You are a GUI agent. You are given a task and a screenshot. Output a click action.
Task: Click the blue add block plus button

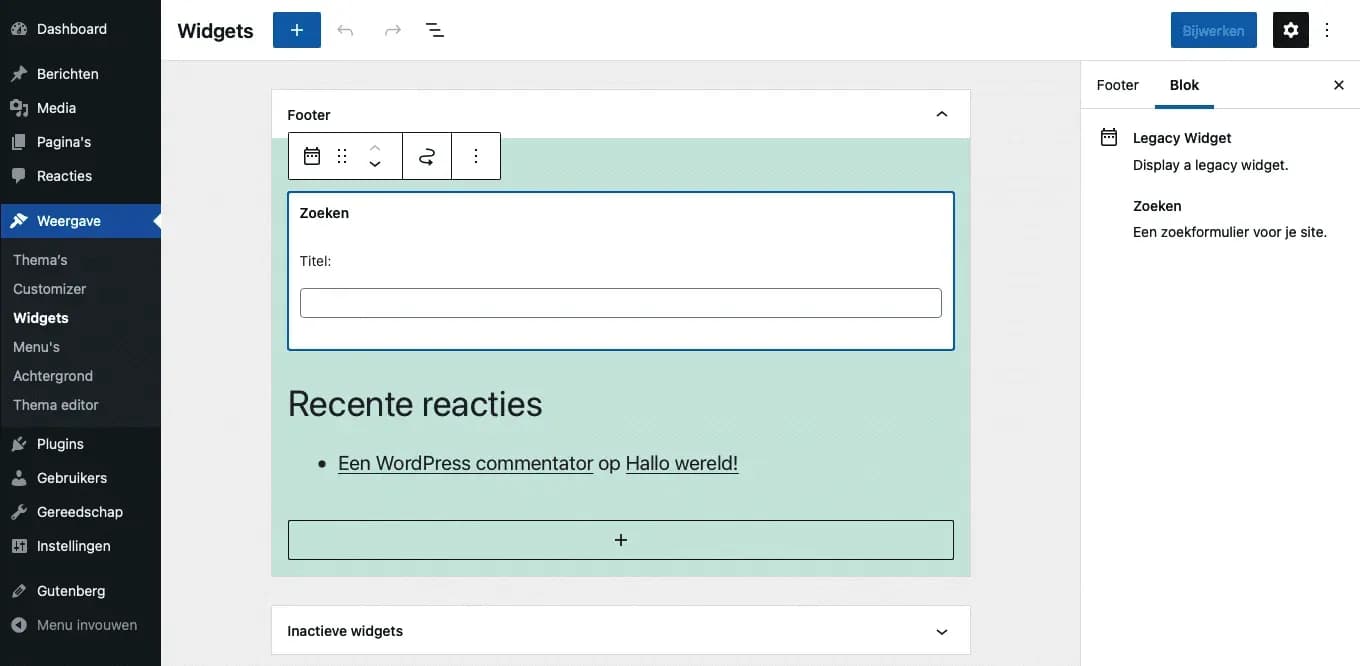pos(297,30)
